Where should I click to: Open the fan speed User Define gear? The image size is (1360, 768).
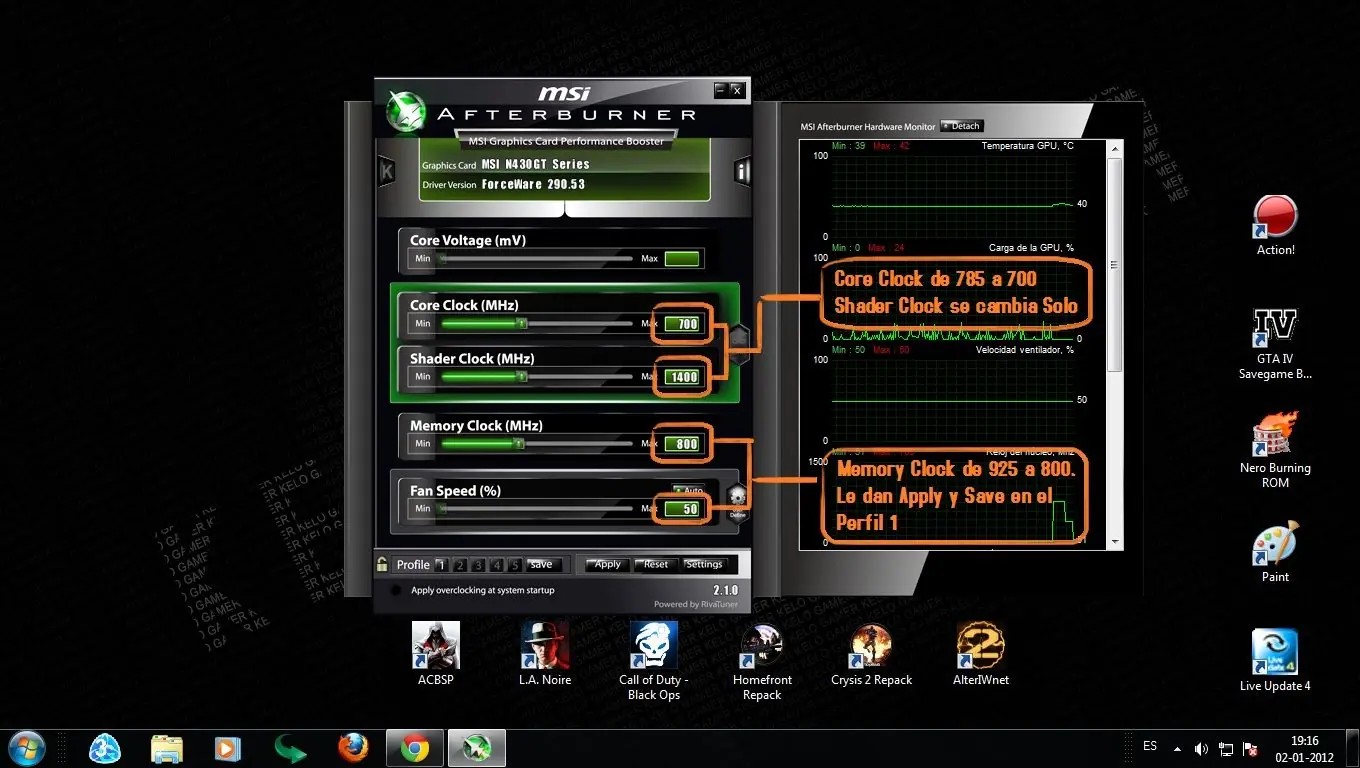click(737, 500)
